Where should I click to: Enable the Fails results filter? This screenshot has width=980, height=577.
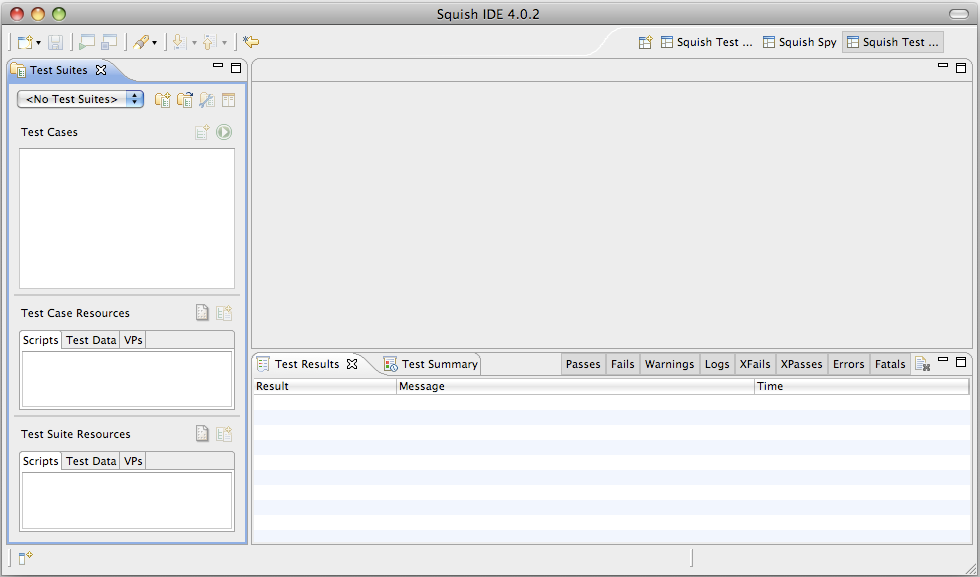[x=622, y=364]
